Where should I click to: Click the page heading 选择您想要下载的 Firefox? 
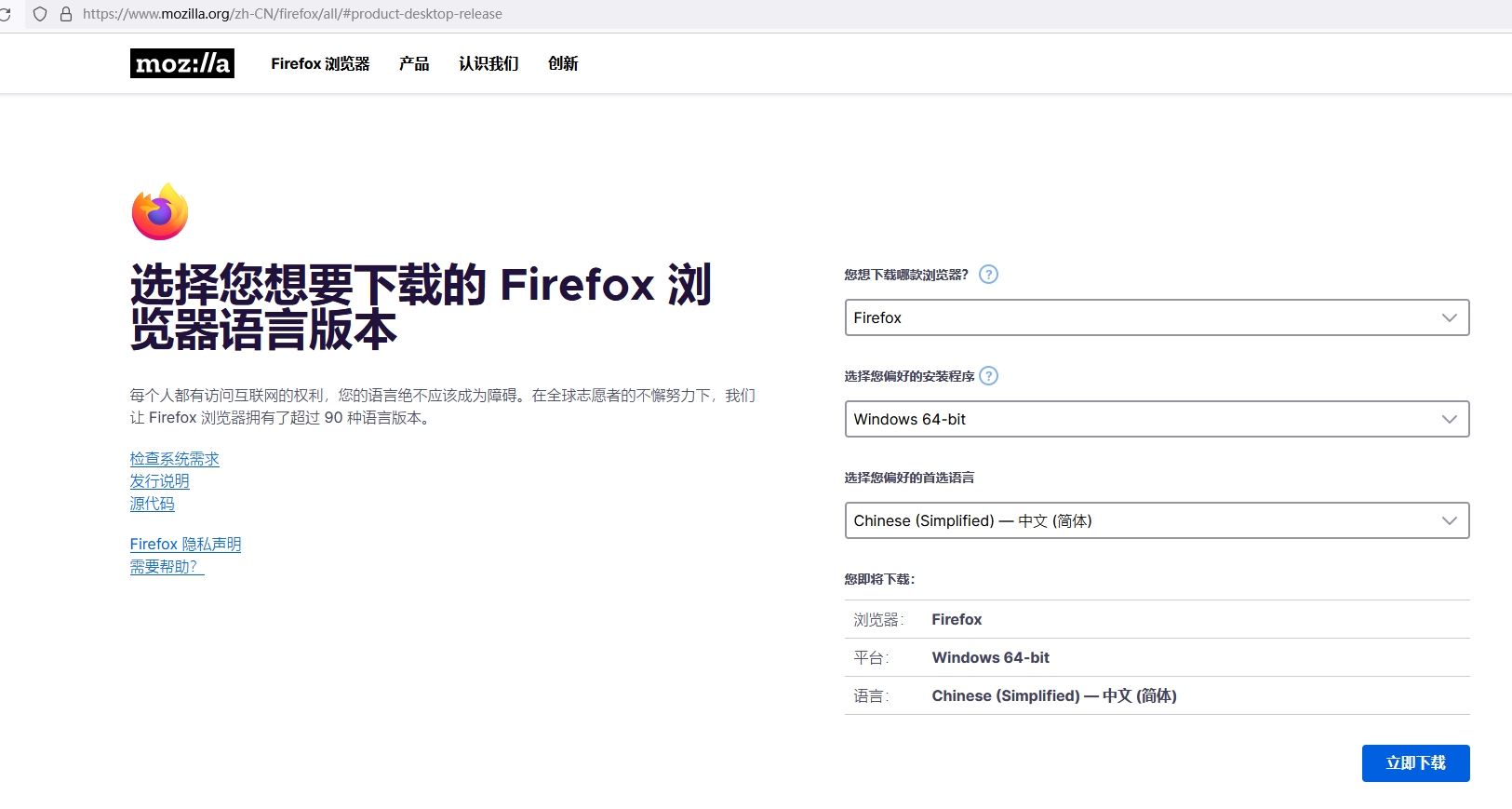coord(421,307)
